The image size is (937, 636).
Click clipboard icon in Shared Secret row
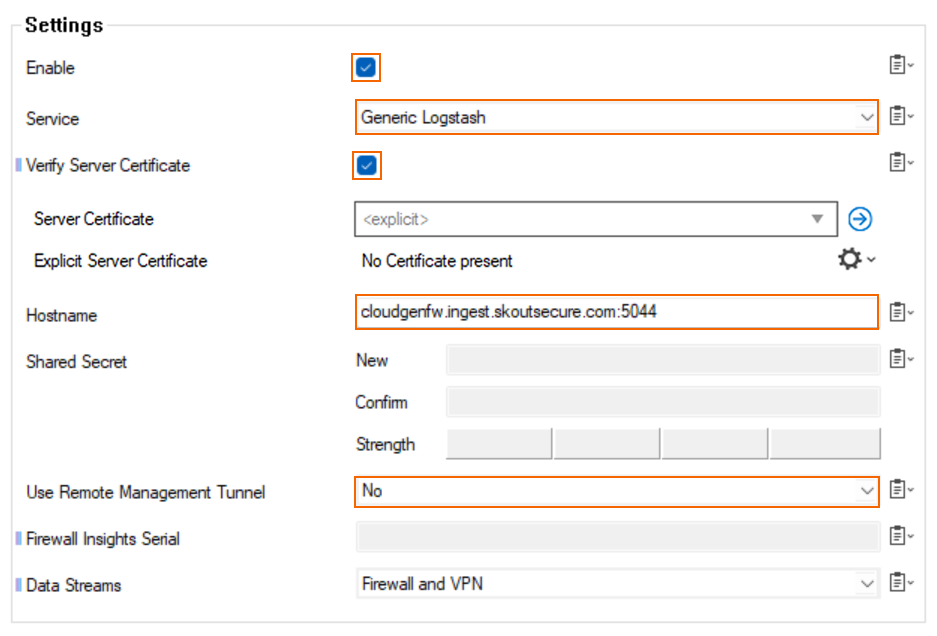coord(901,359)
